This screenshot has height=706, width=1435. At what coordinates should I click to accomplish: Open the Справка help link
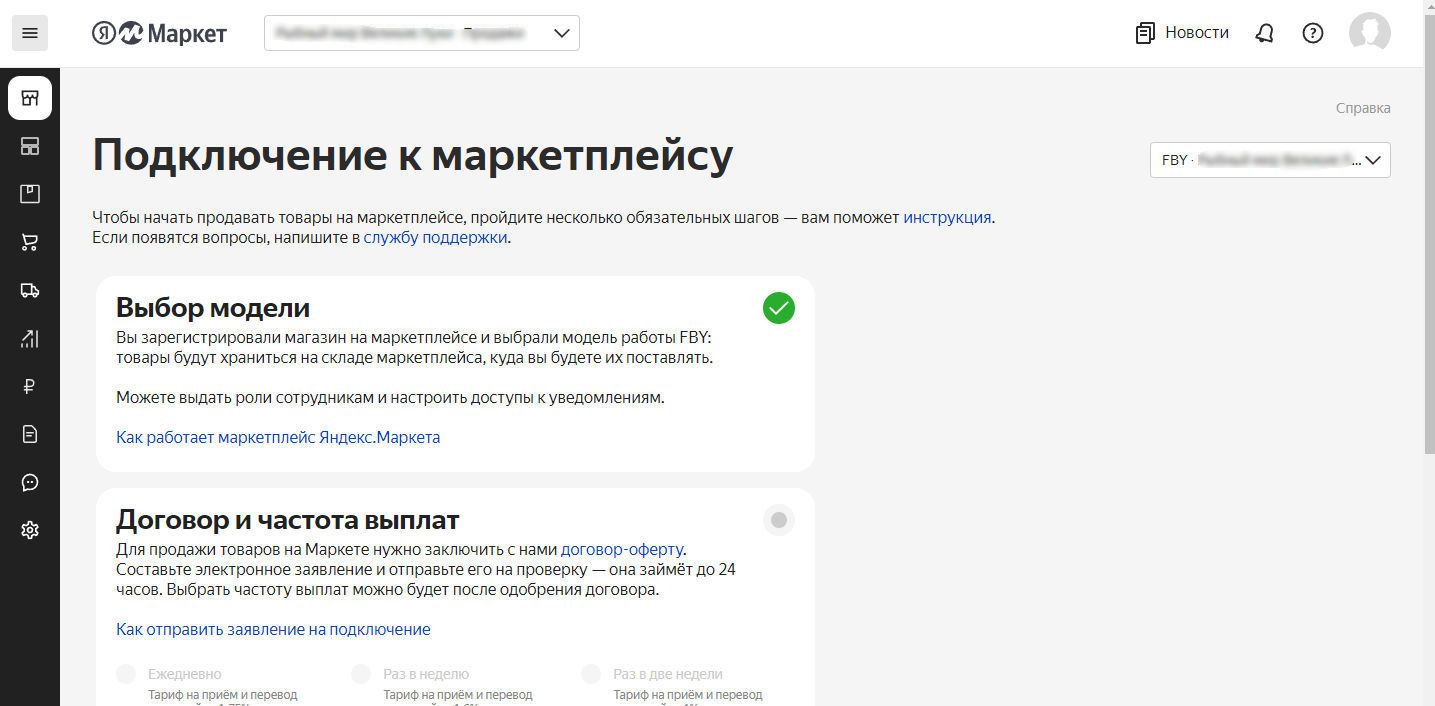1362,108
